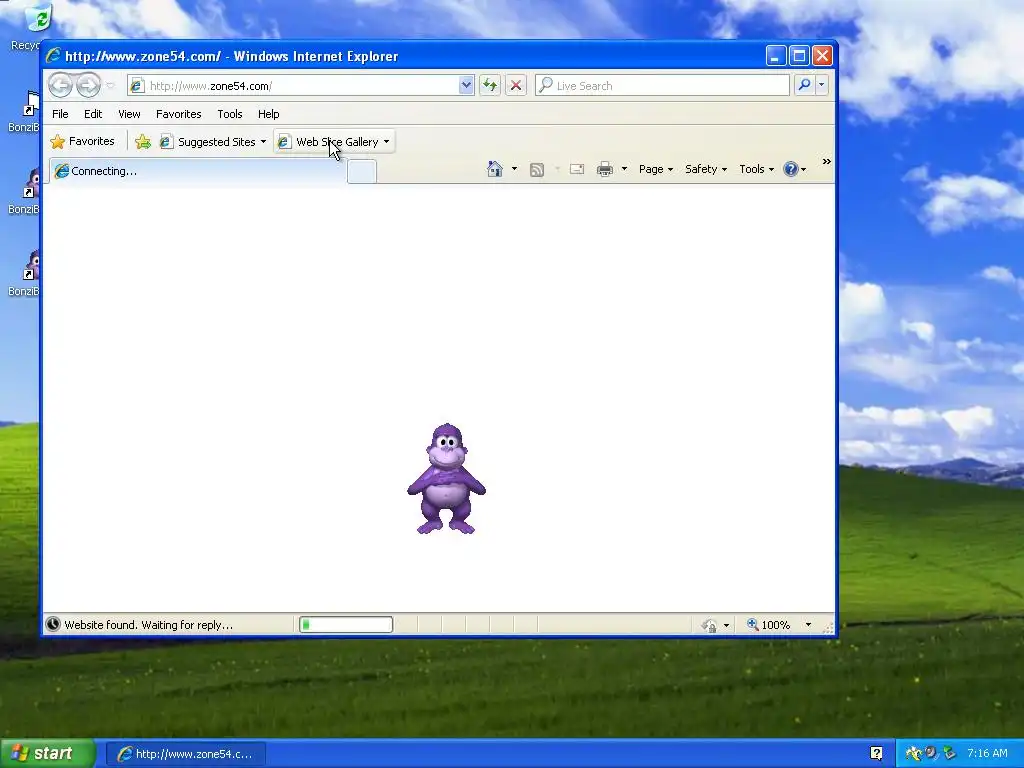Open the Favorites menu in menu bar
The image size is (1024, 768).
[x=178, y=114]
